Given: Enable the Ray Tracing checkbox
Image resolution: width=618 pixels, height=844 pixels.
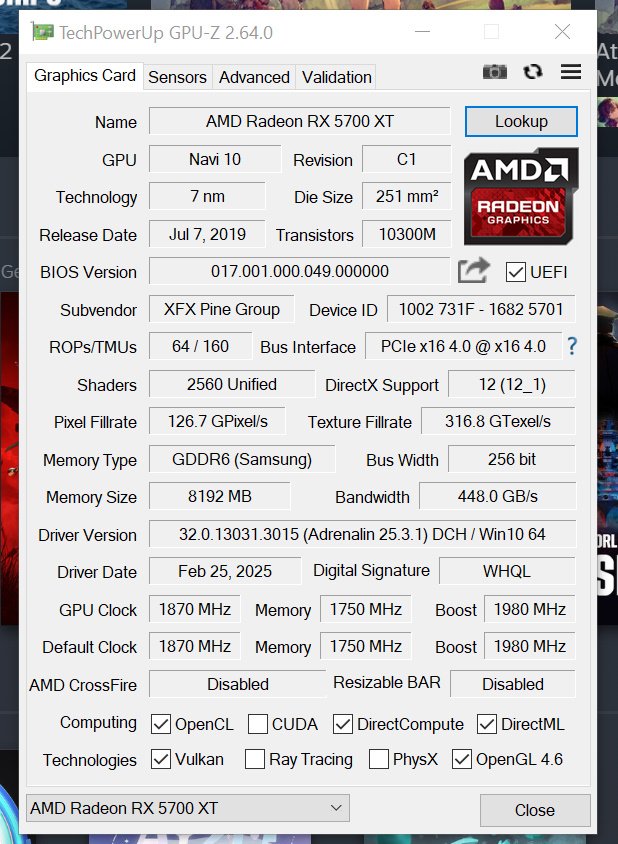Looking at the screenshot, I should [255, 759].
